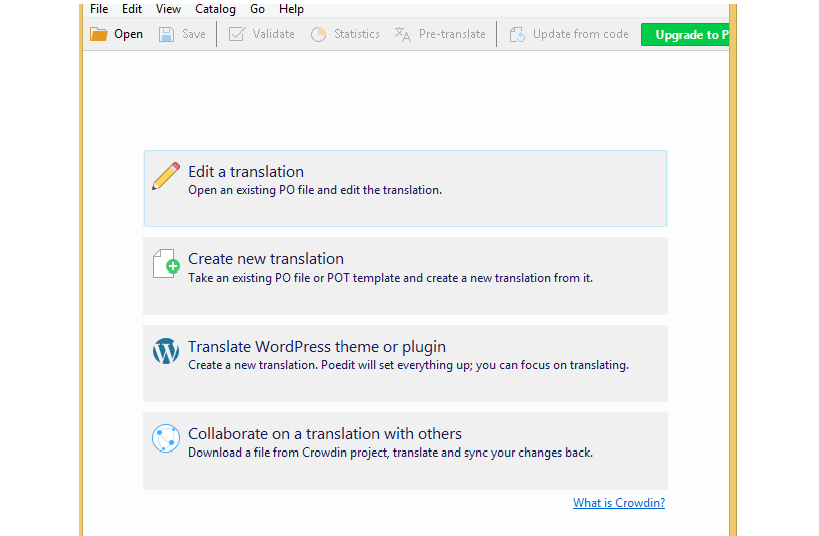Click the 'Save' label in the toolbar

(x=194, y=34)
